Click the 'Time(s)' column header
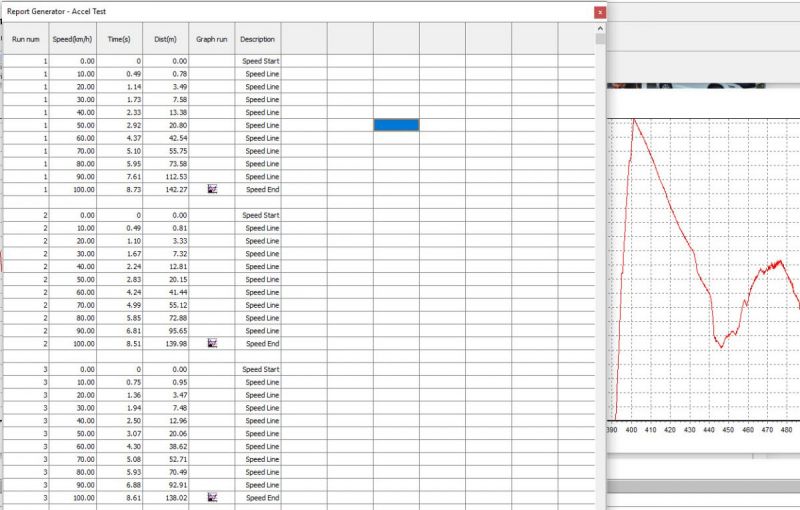The width and height of the screenshot is (800, 510). pos(120,39)
